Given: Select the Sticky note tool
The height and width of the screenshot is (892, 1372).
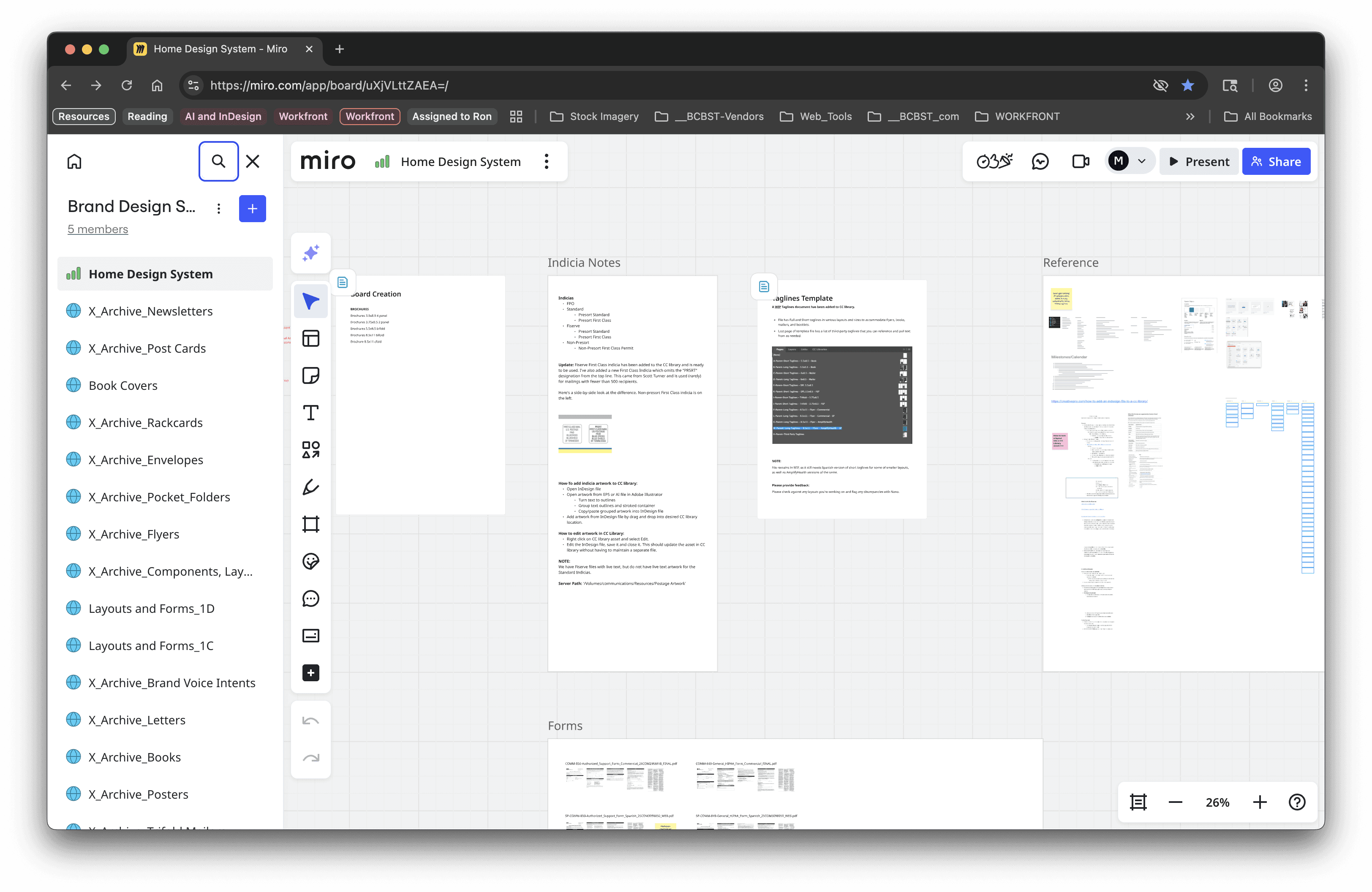Looking at the screenshot, I should 311,376.
